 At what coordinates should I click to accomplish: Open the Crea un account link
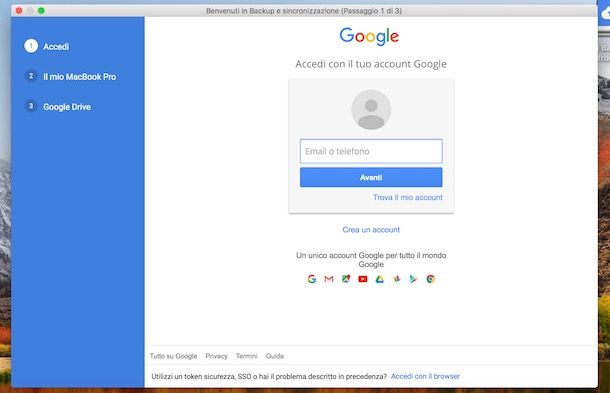(x=371, y=230)
